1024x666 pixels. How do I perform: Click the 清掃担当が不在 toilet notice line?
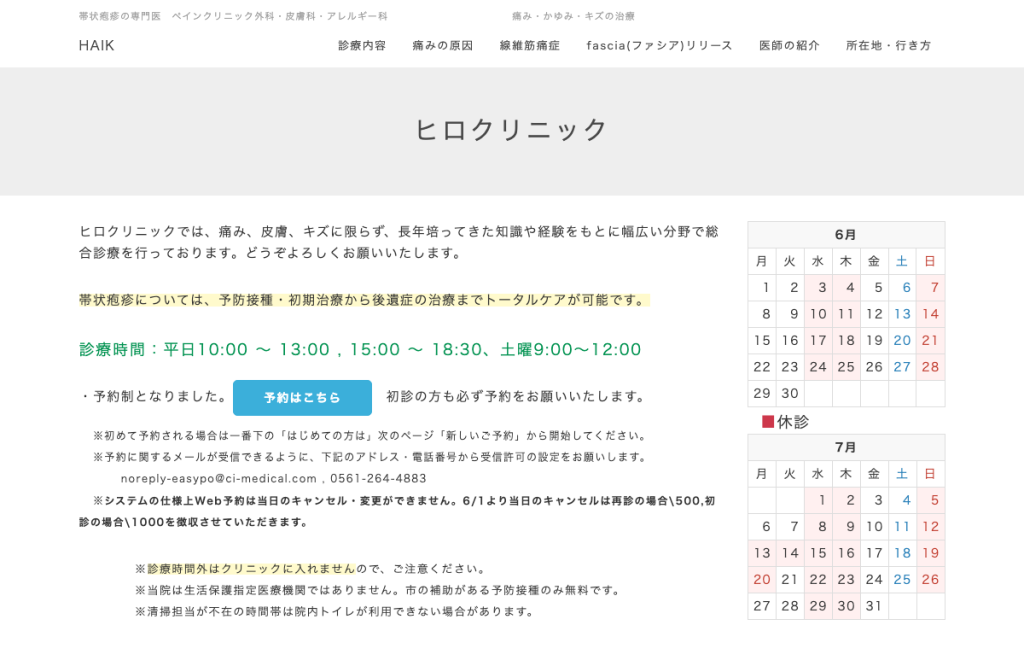pyautogui.click(x=335, y=612)
